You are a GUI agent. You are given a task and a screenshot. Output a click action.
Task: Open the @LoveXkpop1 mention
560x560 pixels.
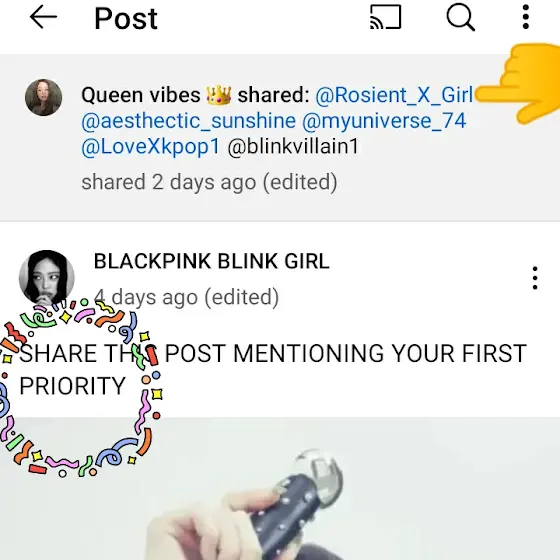point(150,147)
